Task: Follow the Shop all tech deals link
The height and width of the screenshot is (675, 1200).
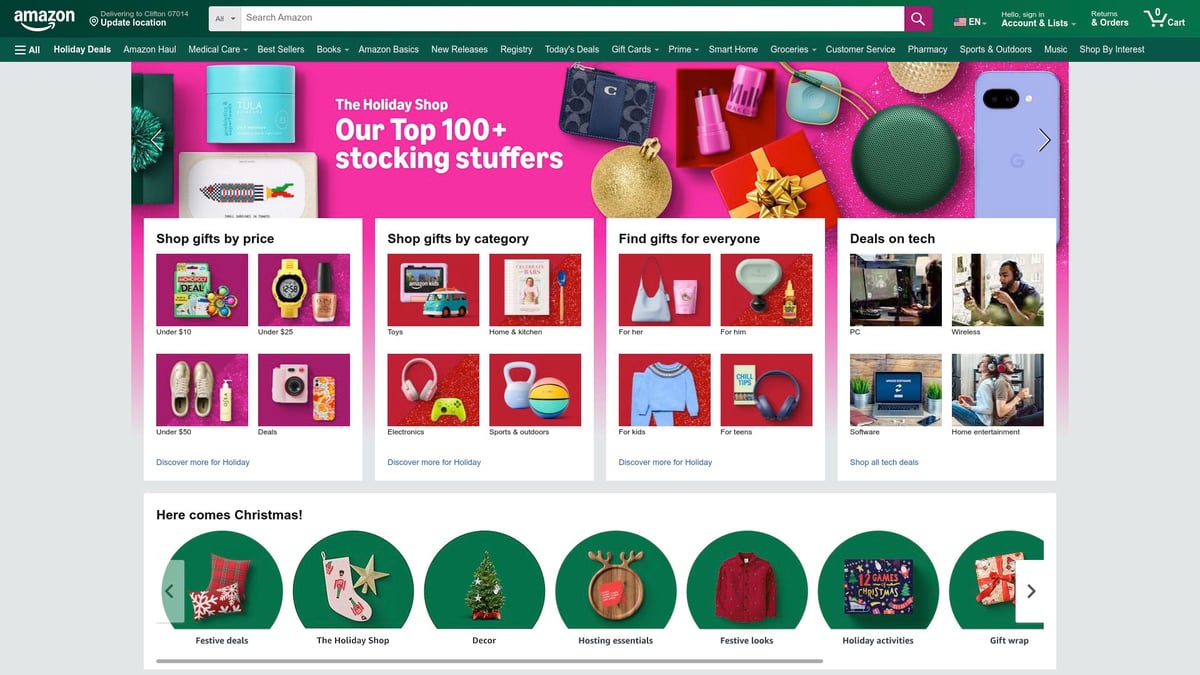Action: coord(884,462)
